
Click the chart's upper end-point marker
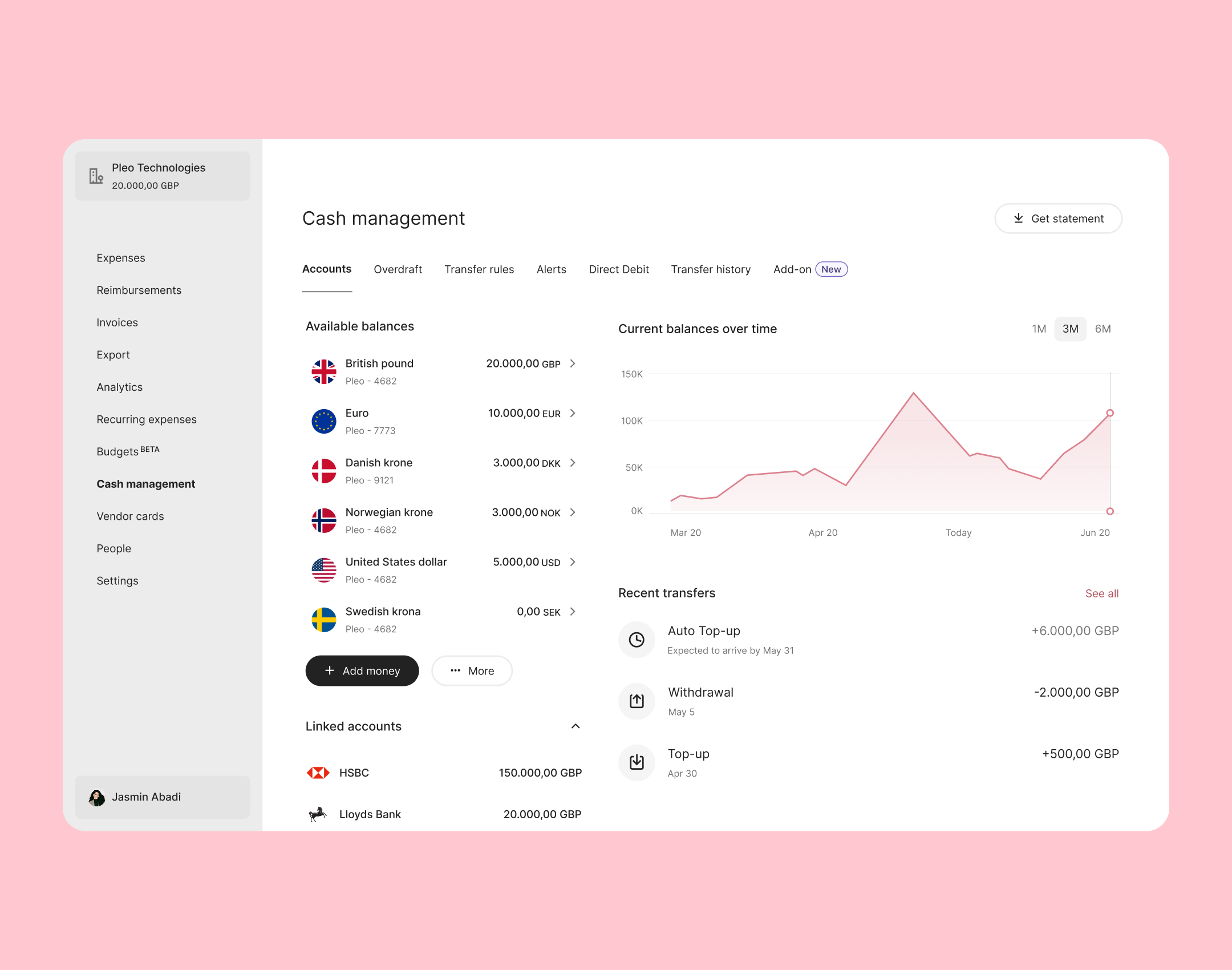[x=1110, y=413]
